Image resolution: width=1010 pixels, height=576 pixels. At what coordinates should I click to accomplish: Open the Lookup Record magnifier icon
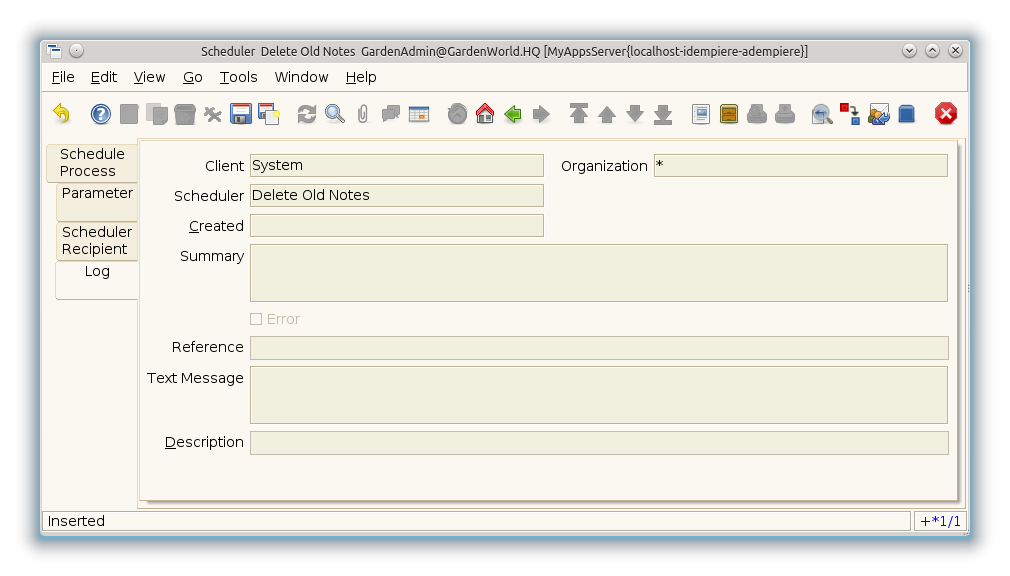point(335,114)
